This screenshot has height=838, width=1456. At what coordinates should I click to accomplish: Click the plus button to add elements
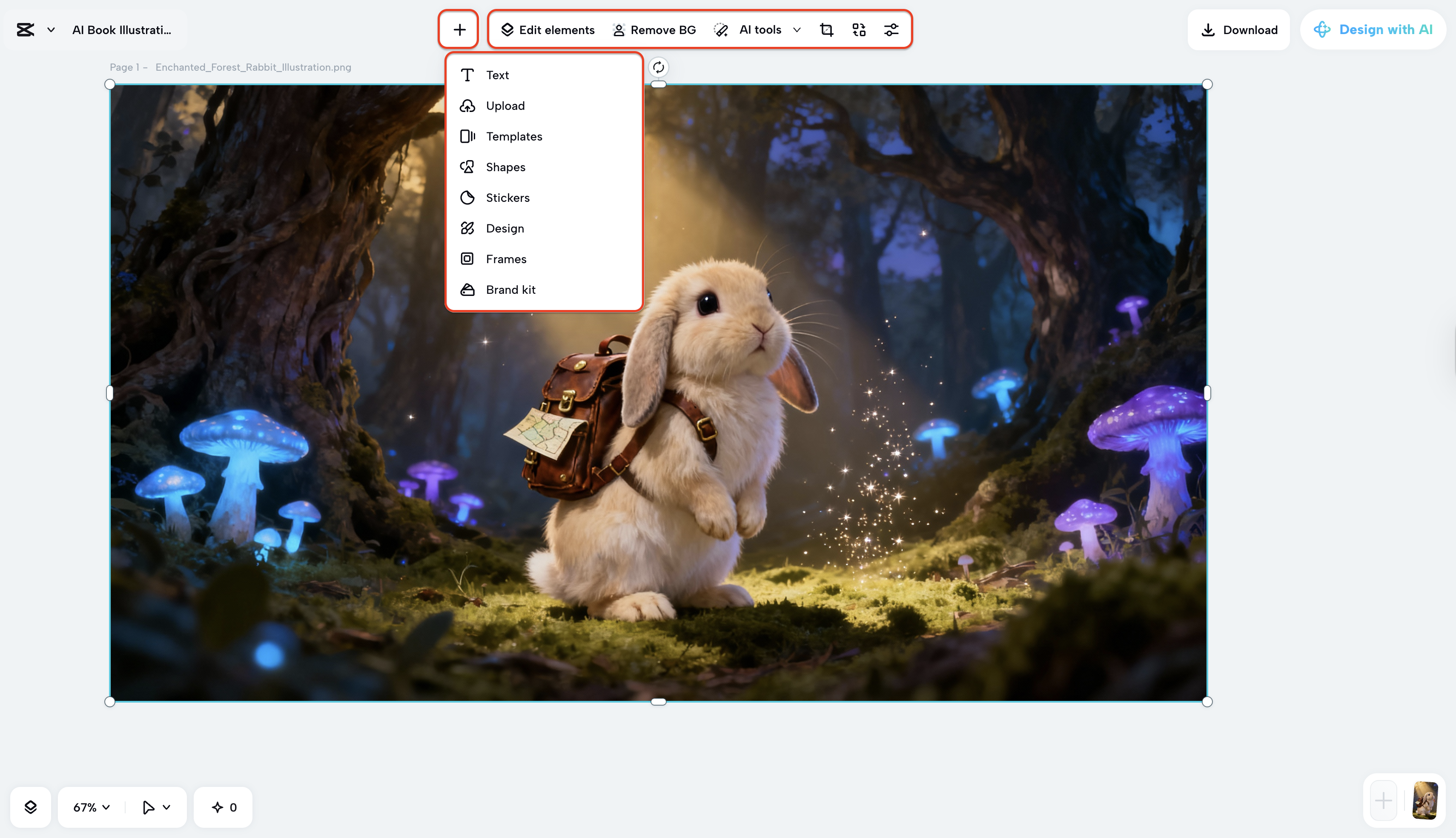458,29
